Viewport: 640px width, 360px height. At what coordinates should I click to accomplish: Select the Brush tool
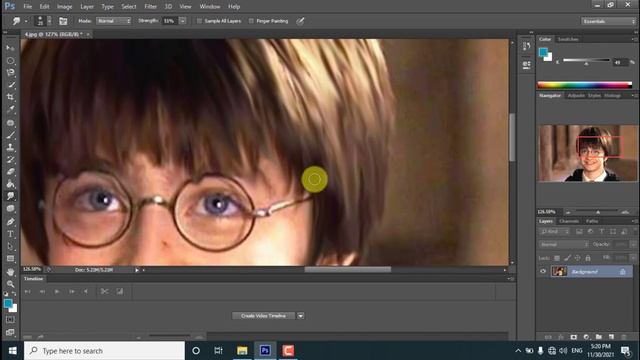(10, 135)
